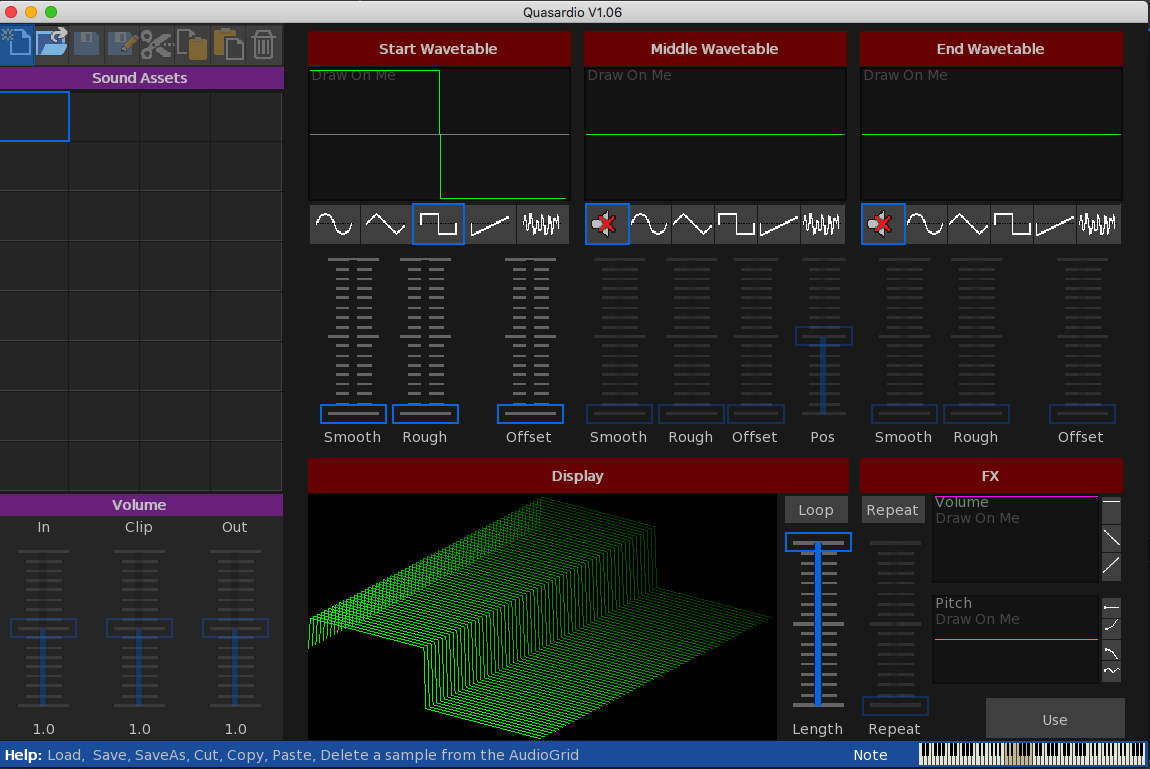
Task: Toggle the Loop button
Action: pyautogui.click(x=816, y=510)
